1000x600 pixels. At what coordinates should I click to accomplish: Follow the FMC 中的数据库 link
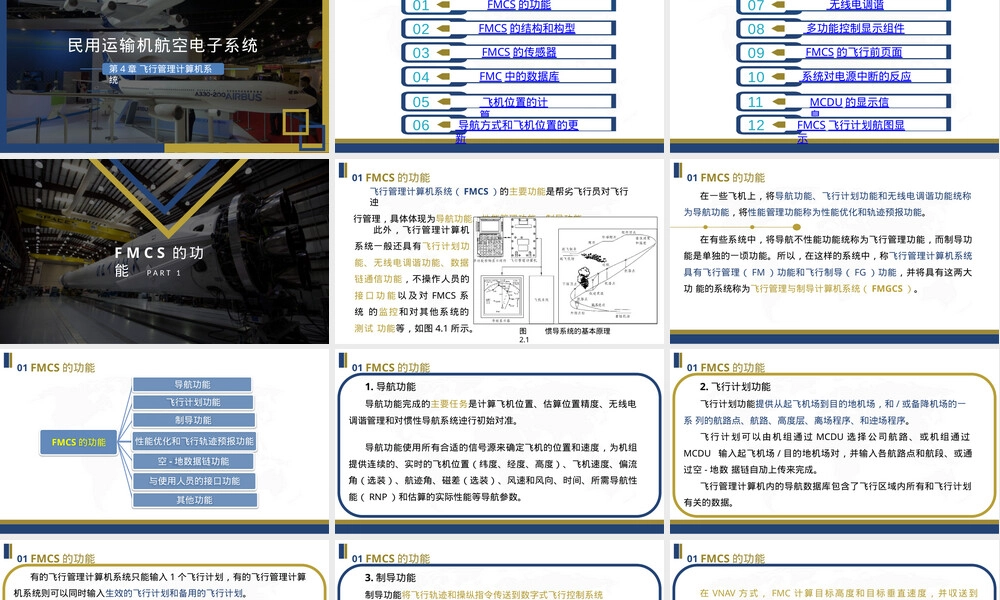(x=519, y=77)
